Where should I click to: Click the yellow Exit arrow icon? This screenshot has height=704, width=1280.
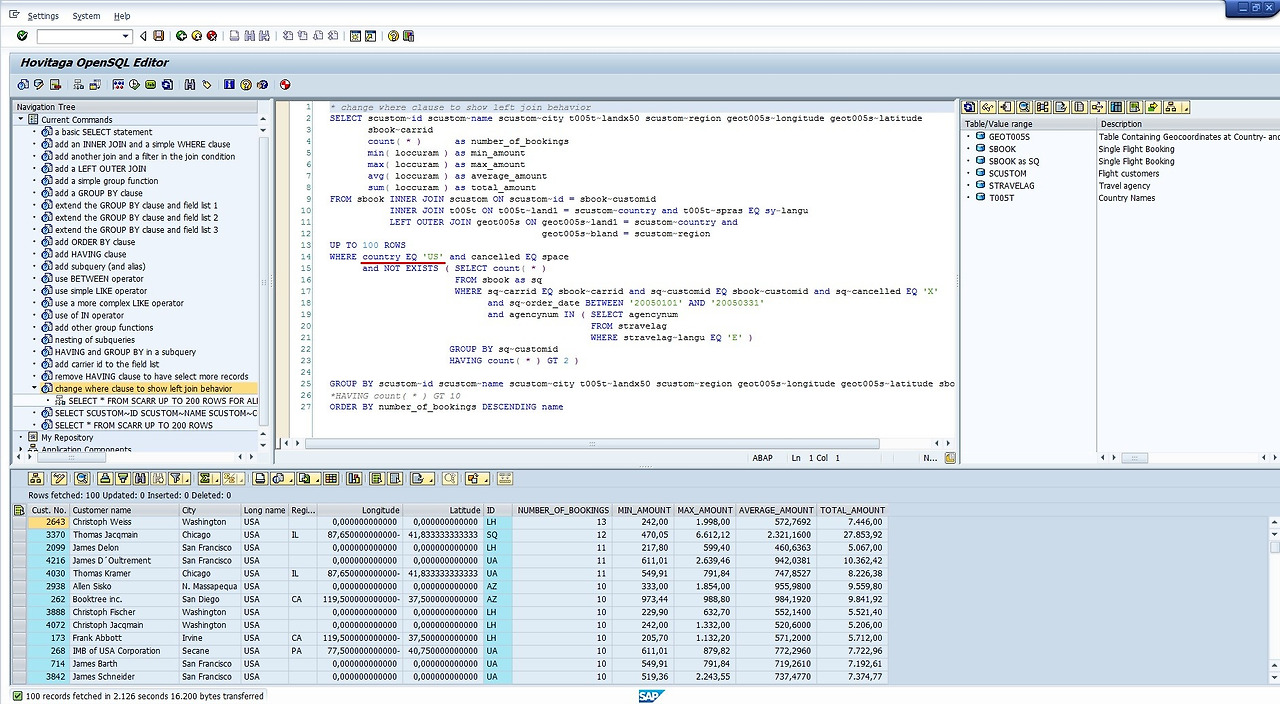(197, 36)
